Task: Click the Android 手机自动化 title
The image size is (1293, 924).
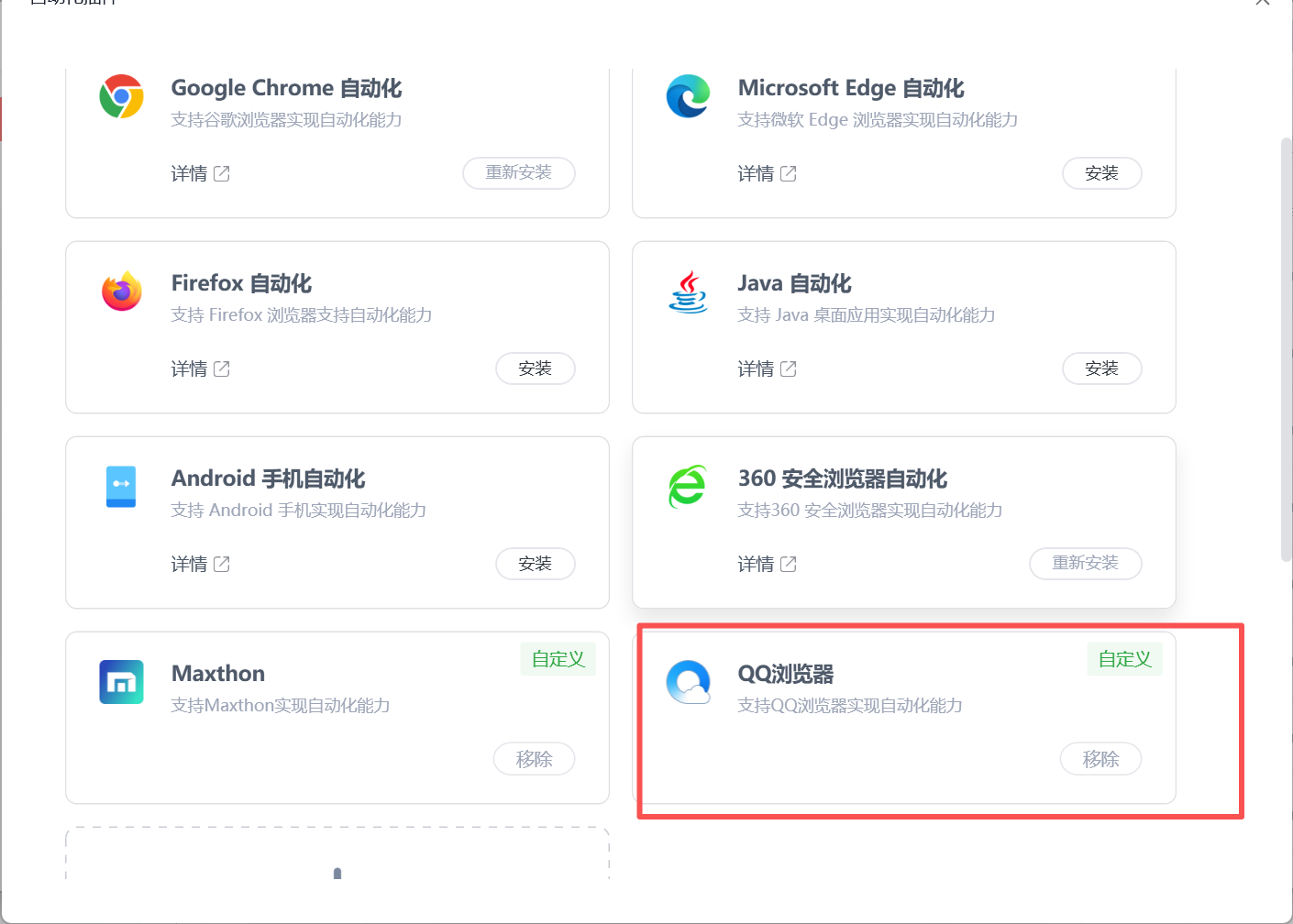Action: [269, 478]
